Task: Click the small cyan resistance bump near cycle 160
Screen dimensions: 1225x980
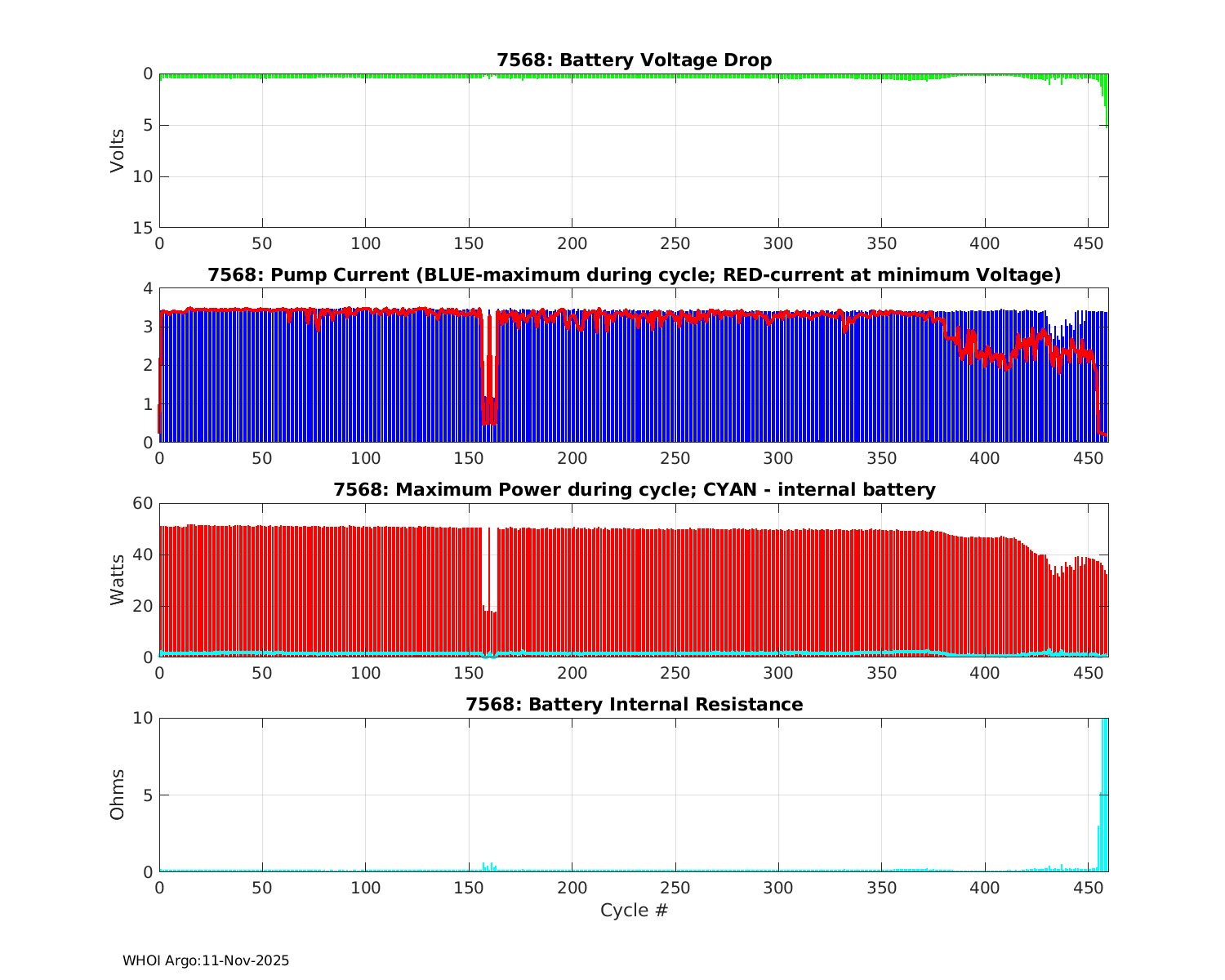Action: [488, 866]
